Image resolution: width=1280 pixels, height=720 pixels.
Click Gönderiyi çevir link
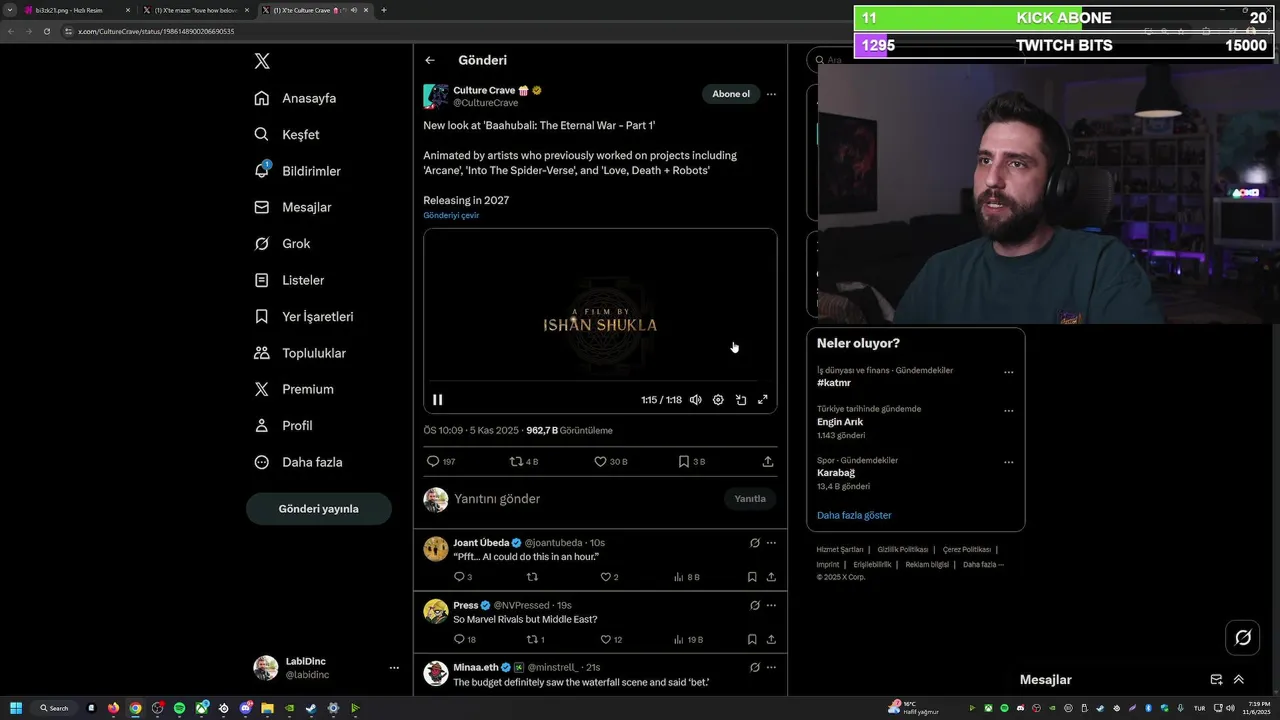451,215
